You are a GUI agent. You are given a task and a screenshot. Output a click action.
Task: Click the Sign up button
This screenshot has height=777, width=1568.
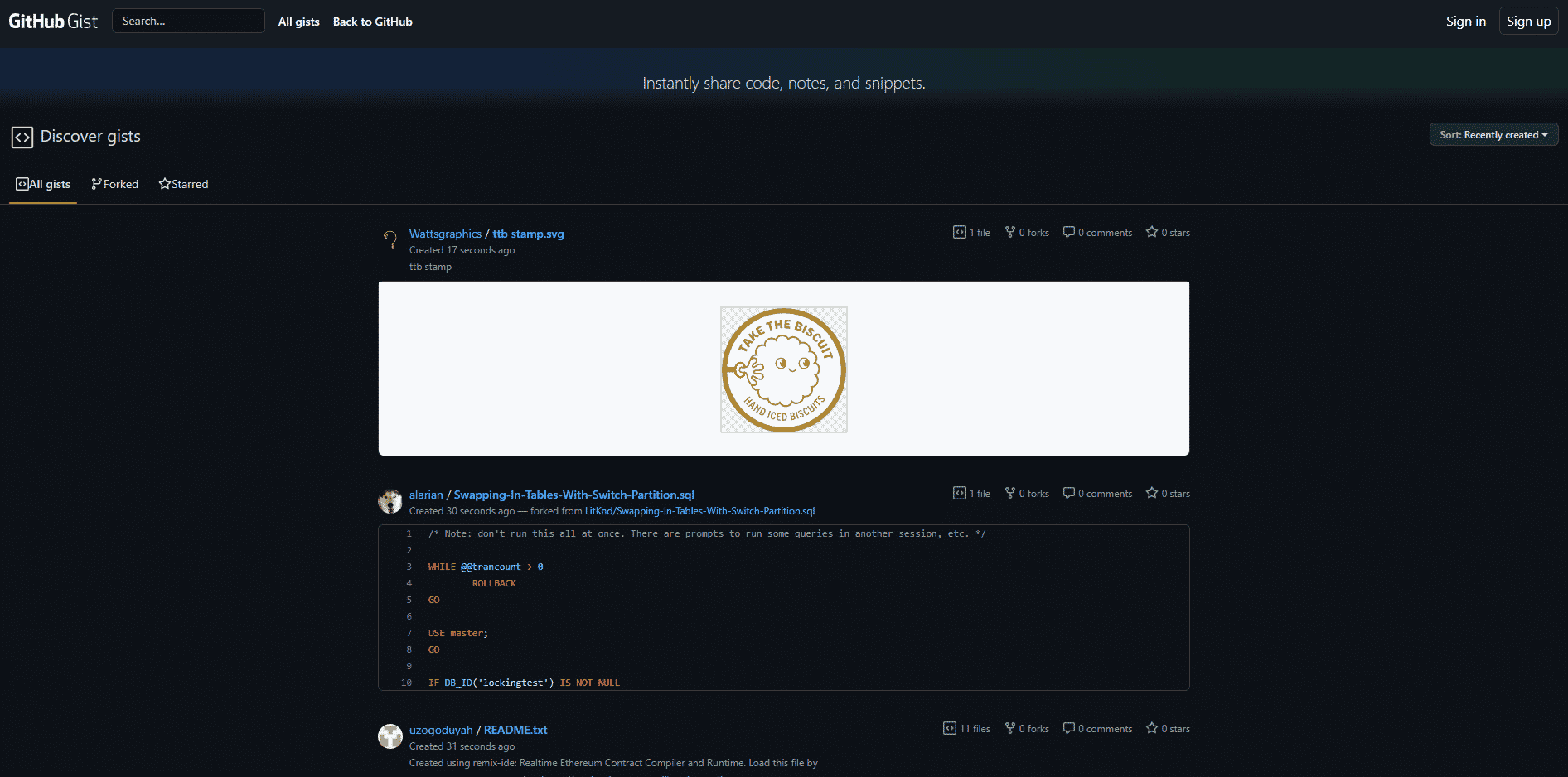tap(1527, 21)
